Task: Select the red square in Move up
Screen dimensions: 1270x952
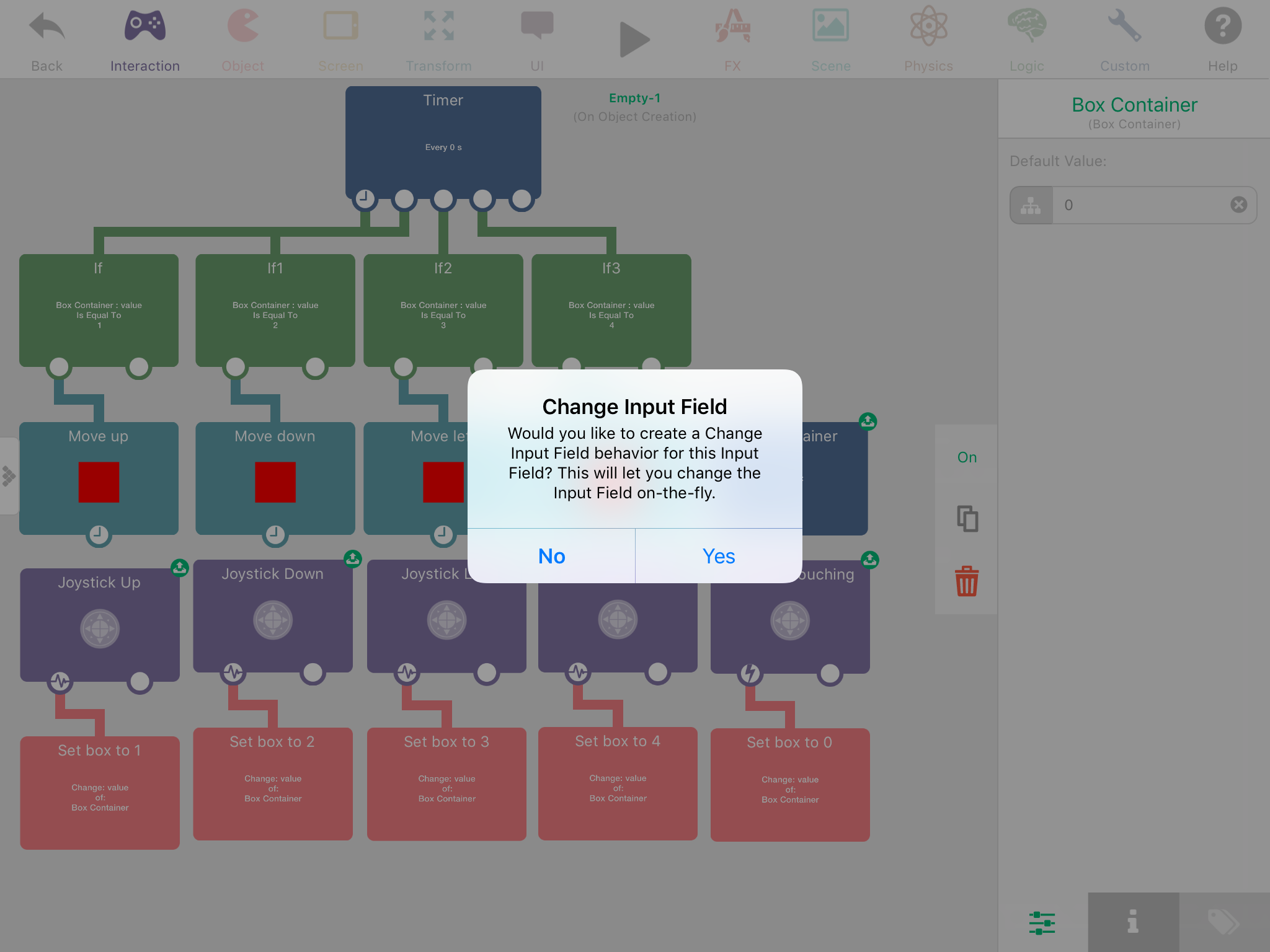Action: [x=99, y=482]
